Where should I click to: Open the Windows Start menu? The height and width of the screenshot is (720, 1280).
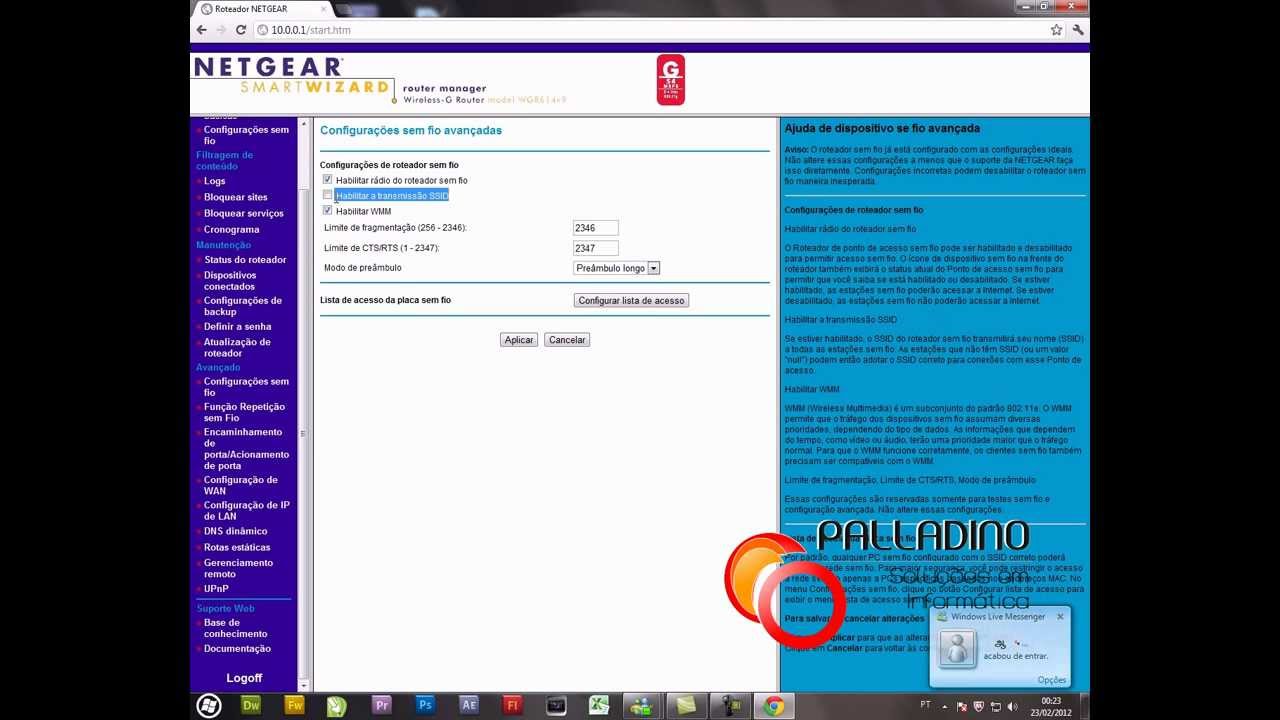[x=208, y=705]
